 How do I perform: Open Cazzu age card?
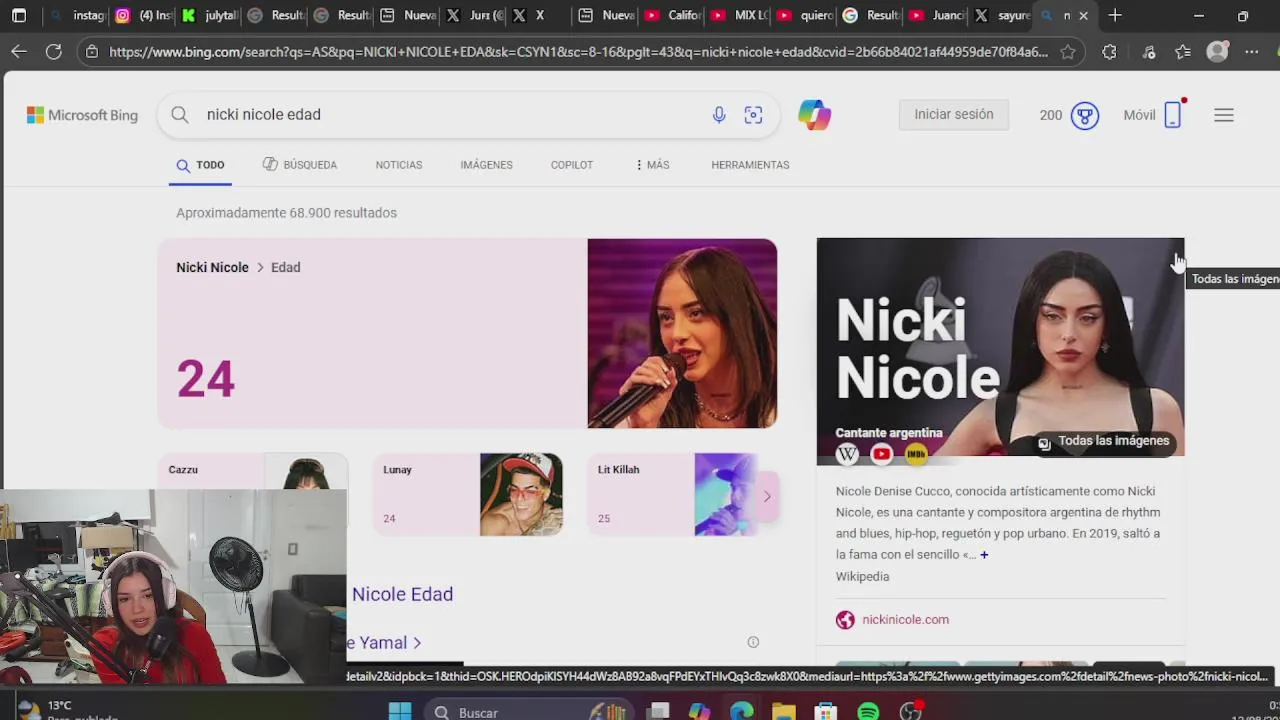[x=253, y=472]
